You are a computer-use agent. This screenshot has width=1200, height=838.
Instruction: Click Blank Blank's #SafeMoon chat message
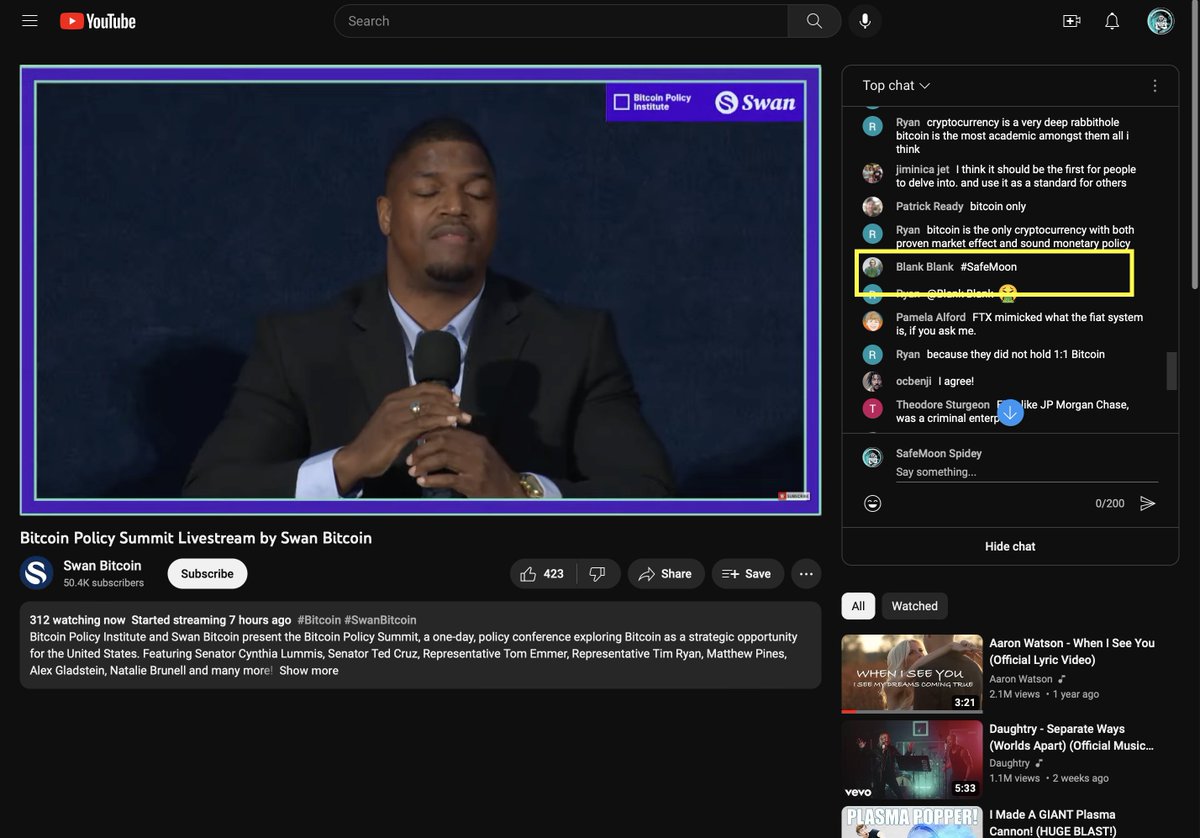coord(988,267)
